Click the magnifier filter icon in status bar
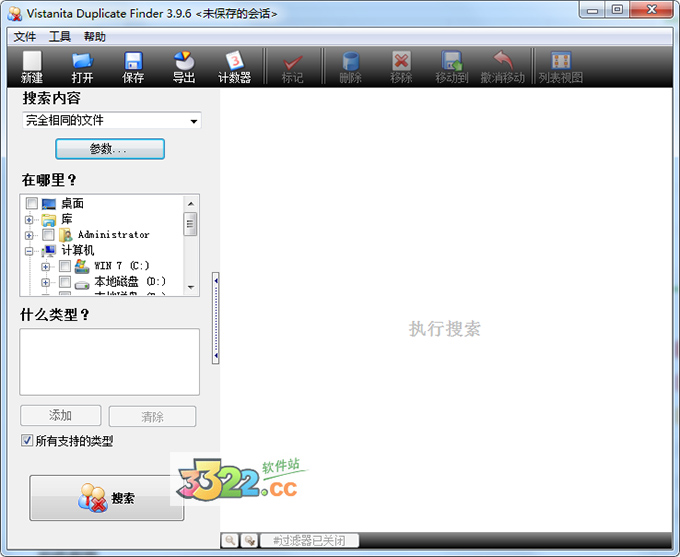 coord(230,541)
